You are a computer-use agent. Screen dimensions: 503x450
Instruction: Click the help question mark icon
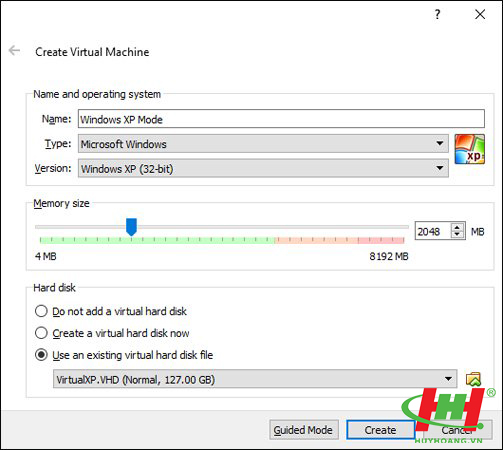[437, 14]
